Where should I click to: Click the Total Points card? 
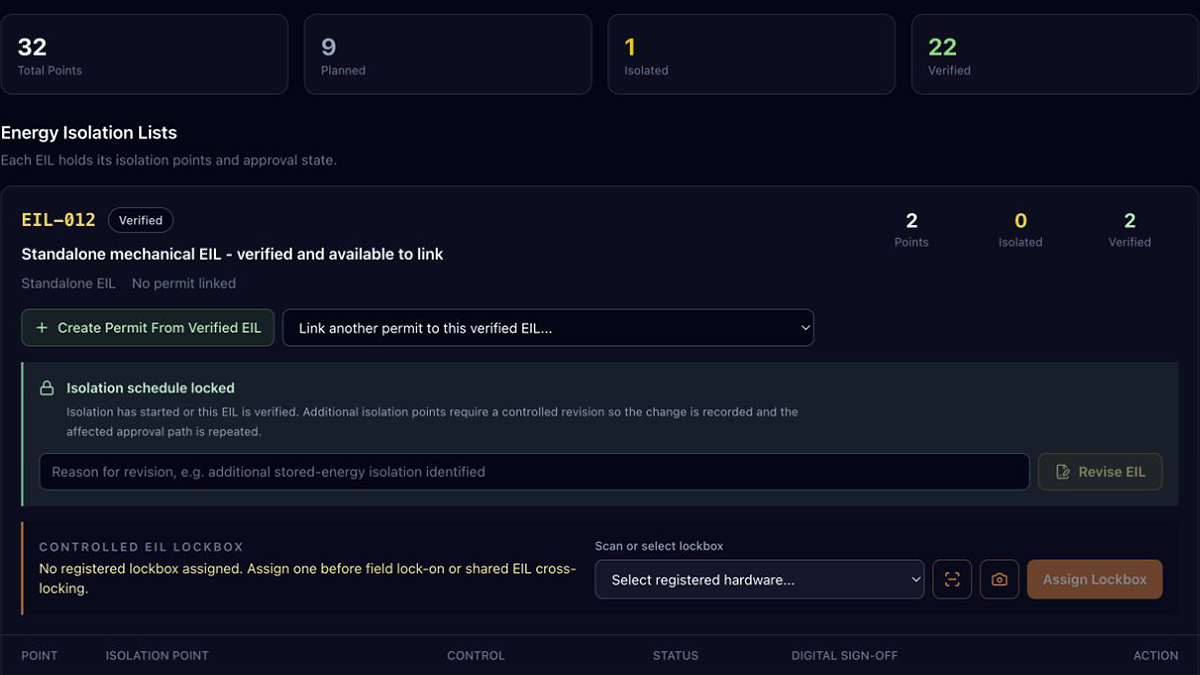[x=144, y=54]
